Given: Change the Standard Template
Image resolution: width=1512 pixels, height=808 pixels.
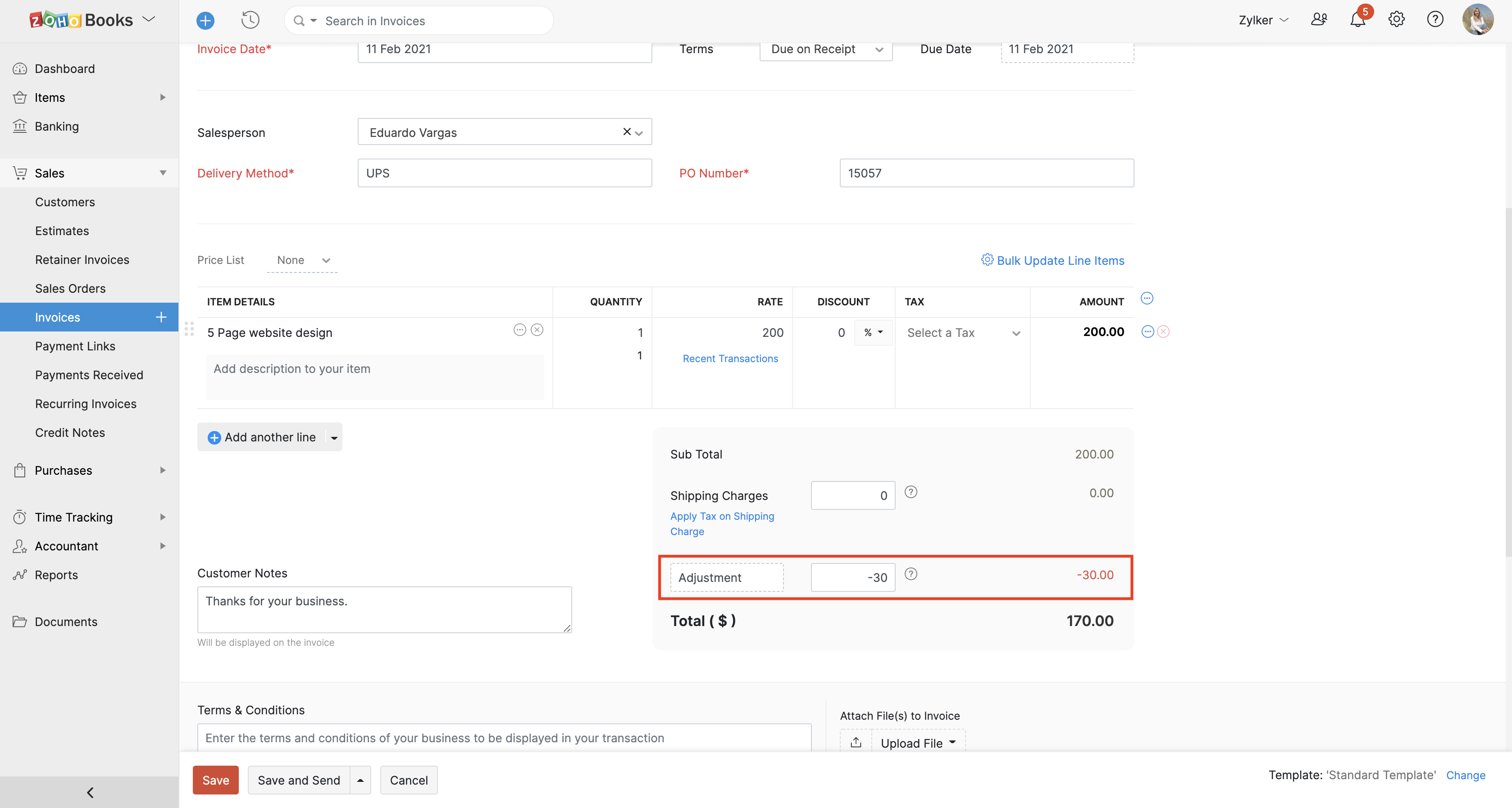Looking at the screenshot, I should pyautogui.click(x=1466, y=775).
